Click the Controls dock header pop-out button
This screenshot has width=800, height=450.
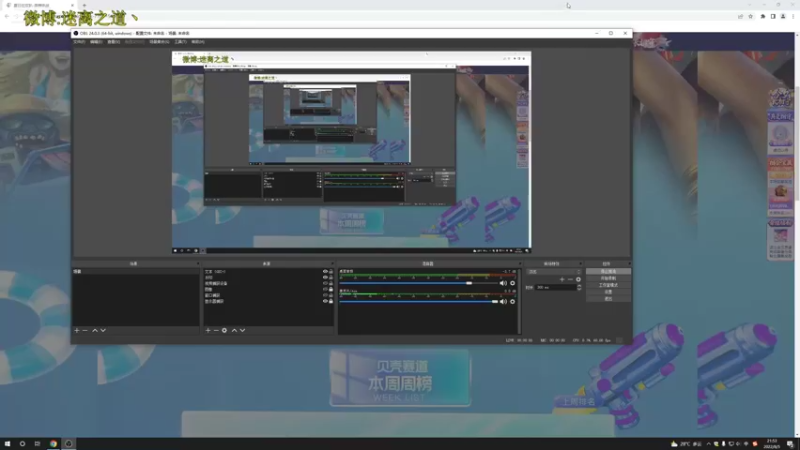pyautogui.click(x=629, y=264)
